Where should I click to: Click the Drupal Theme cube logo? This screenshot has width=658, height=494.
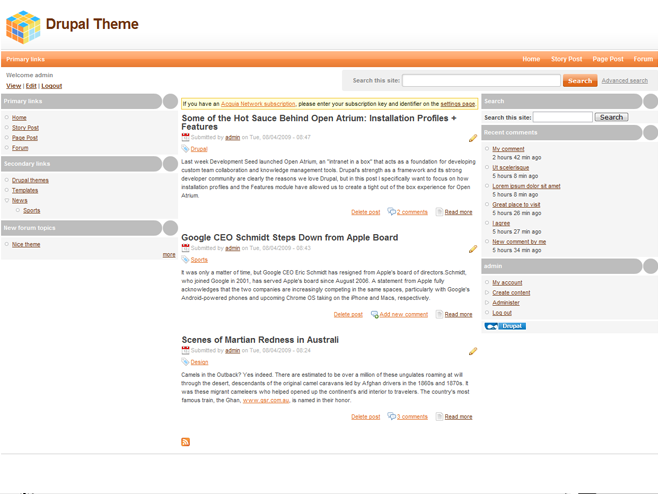pyautogui.click(x=23, y=27)
